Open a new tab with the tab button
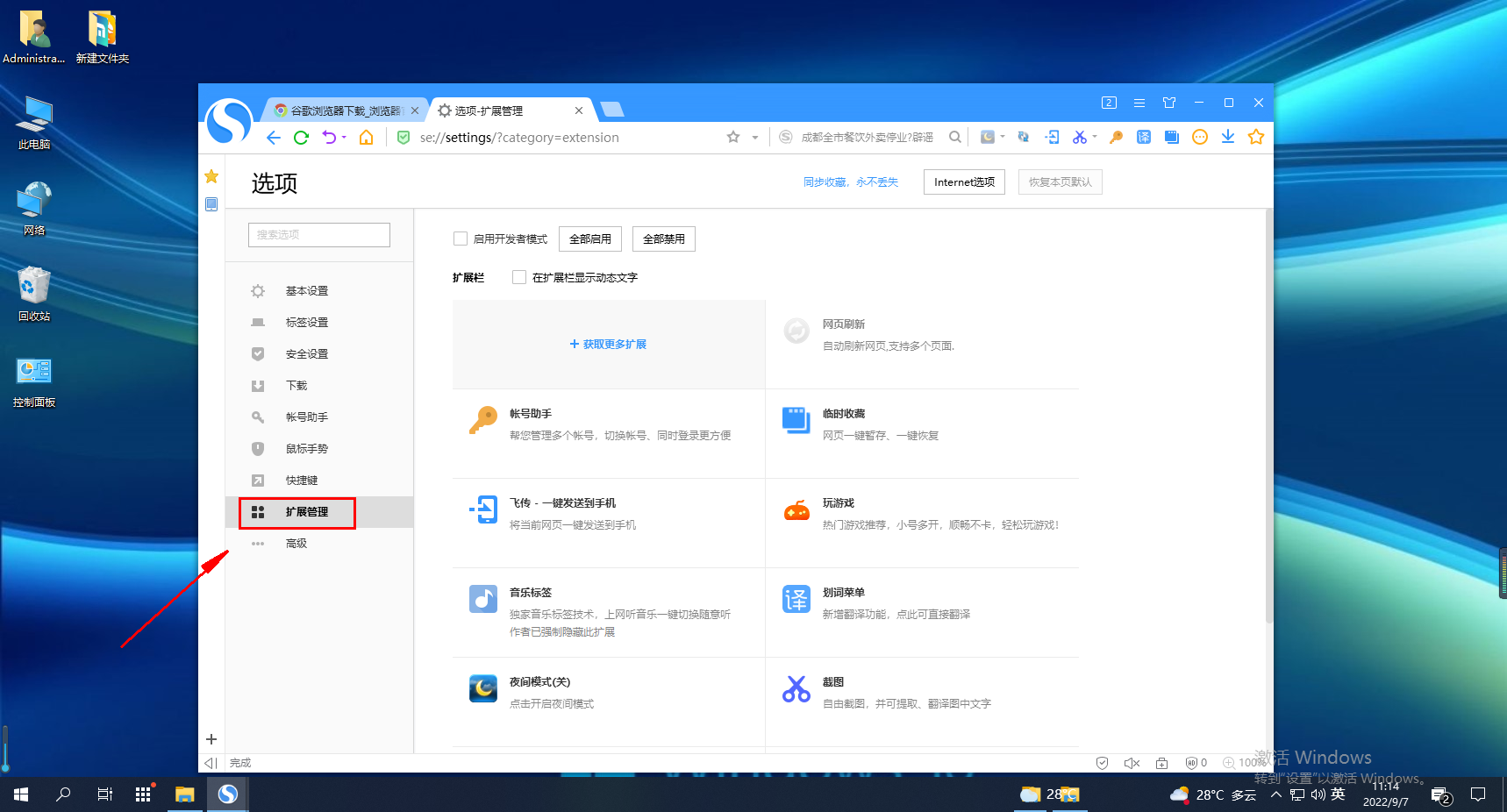This screenshot has height=812, width=1507. click(612, 110)
